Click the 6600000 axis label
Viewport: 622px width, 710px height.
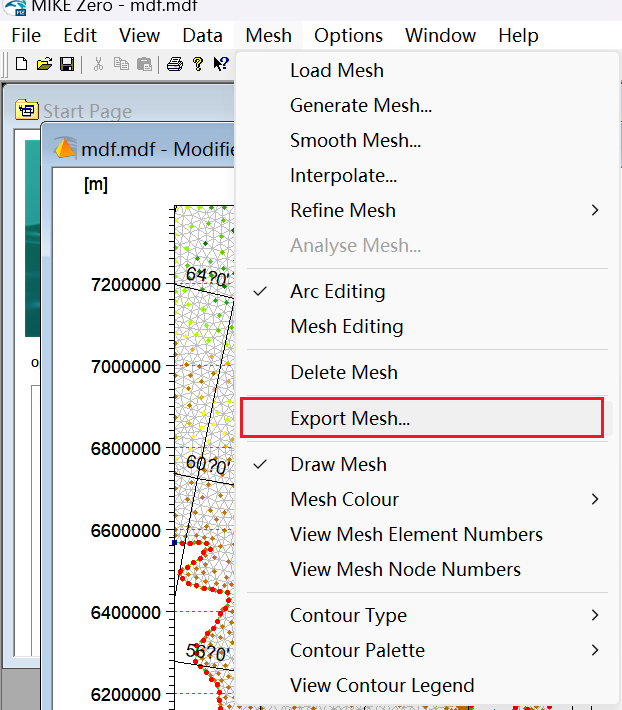pyautogui.click(x=126, y=531)
